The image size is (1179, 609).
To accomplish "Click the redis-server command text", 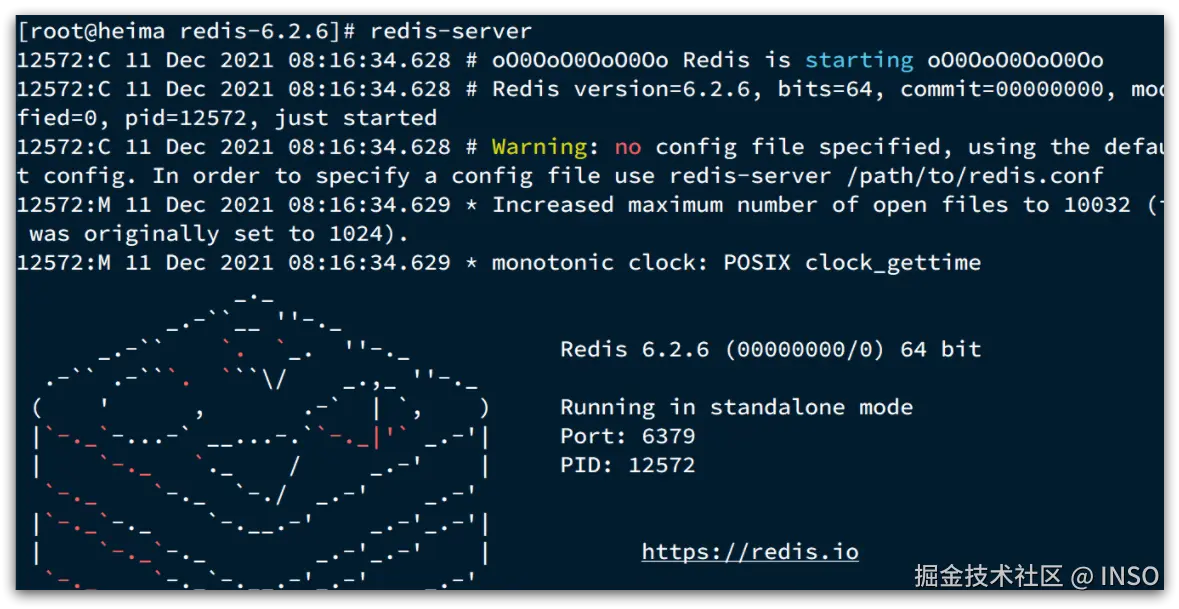I will pyautogui.click(x=451, y=32).
